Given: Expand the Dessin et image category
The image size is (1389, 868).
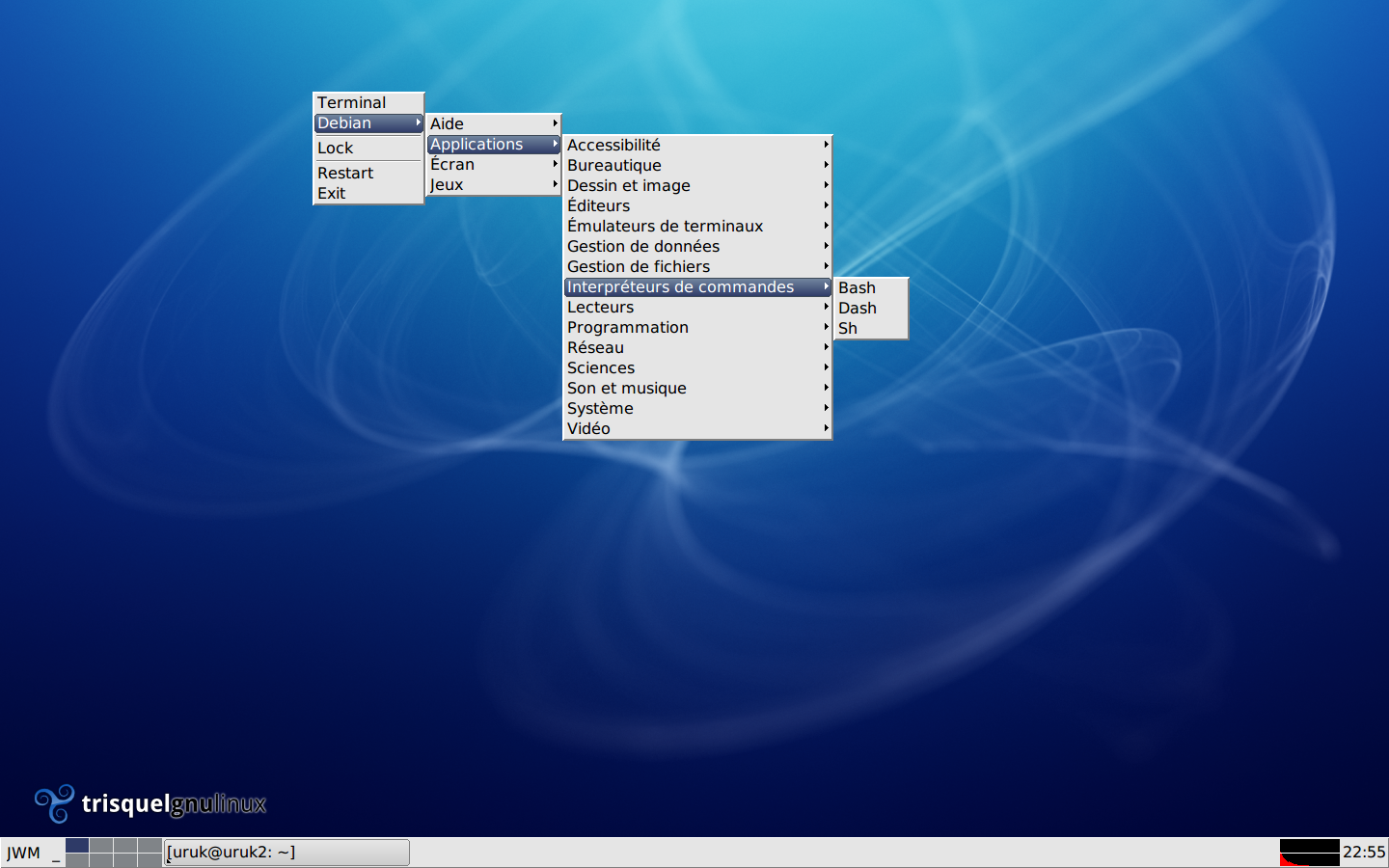Looking at the screenshot, I should tap(697, 185).
